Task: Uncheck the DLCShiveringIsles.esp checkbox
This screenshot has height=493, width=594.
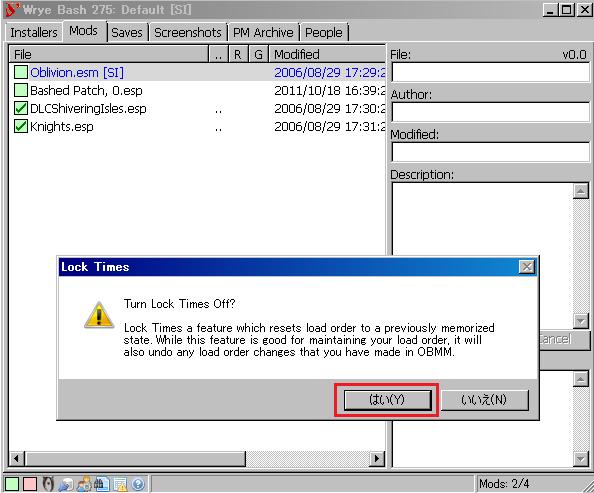Action: pyautogui.click(x=20, y=108)
